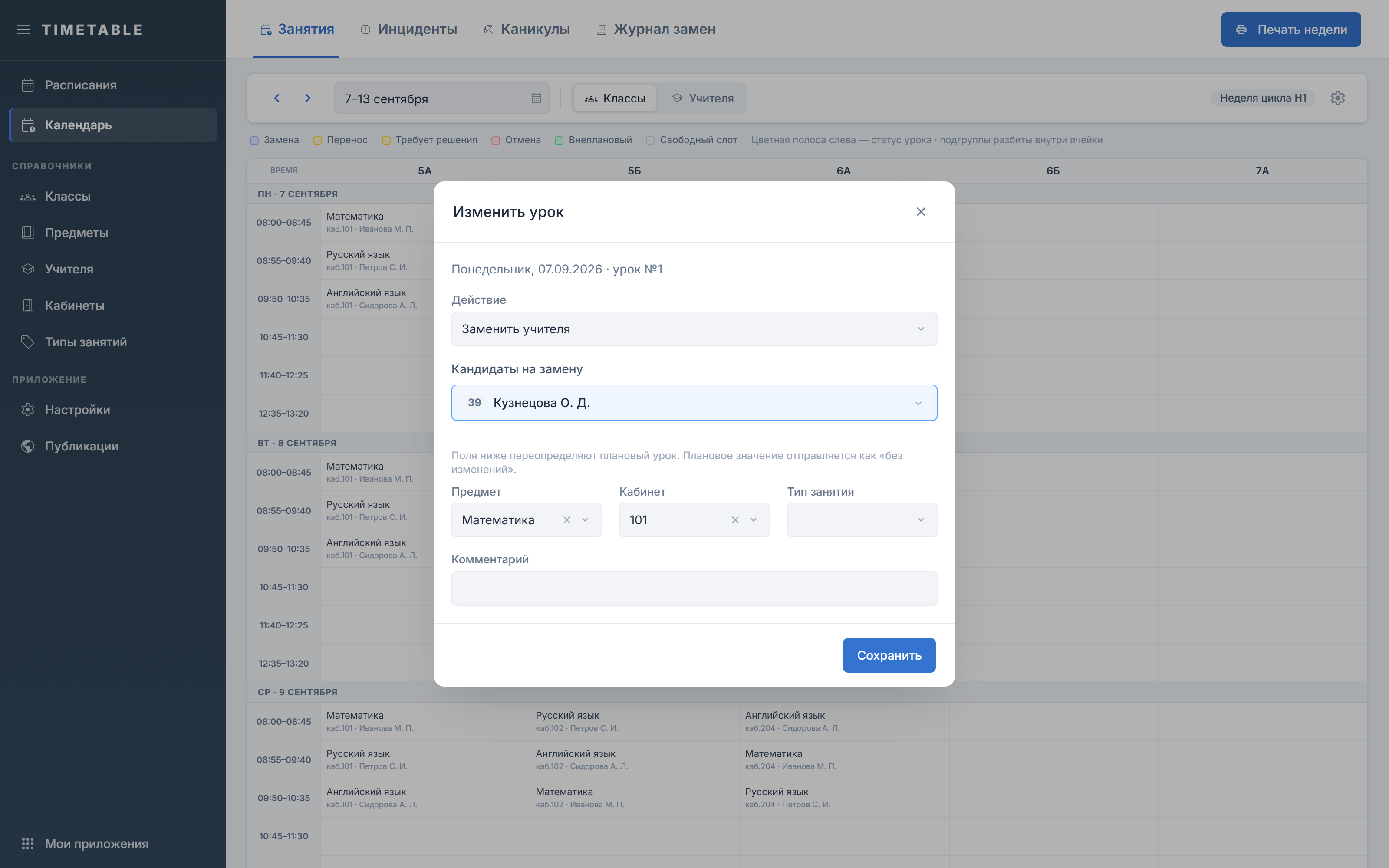Expand the Предмет dropdown chevron
This screenshot has height=868, width=1389.
point(585,520)
